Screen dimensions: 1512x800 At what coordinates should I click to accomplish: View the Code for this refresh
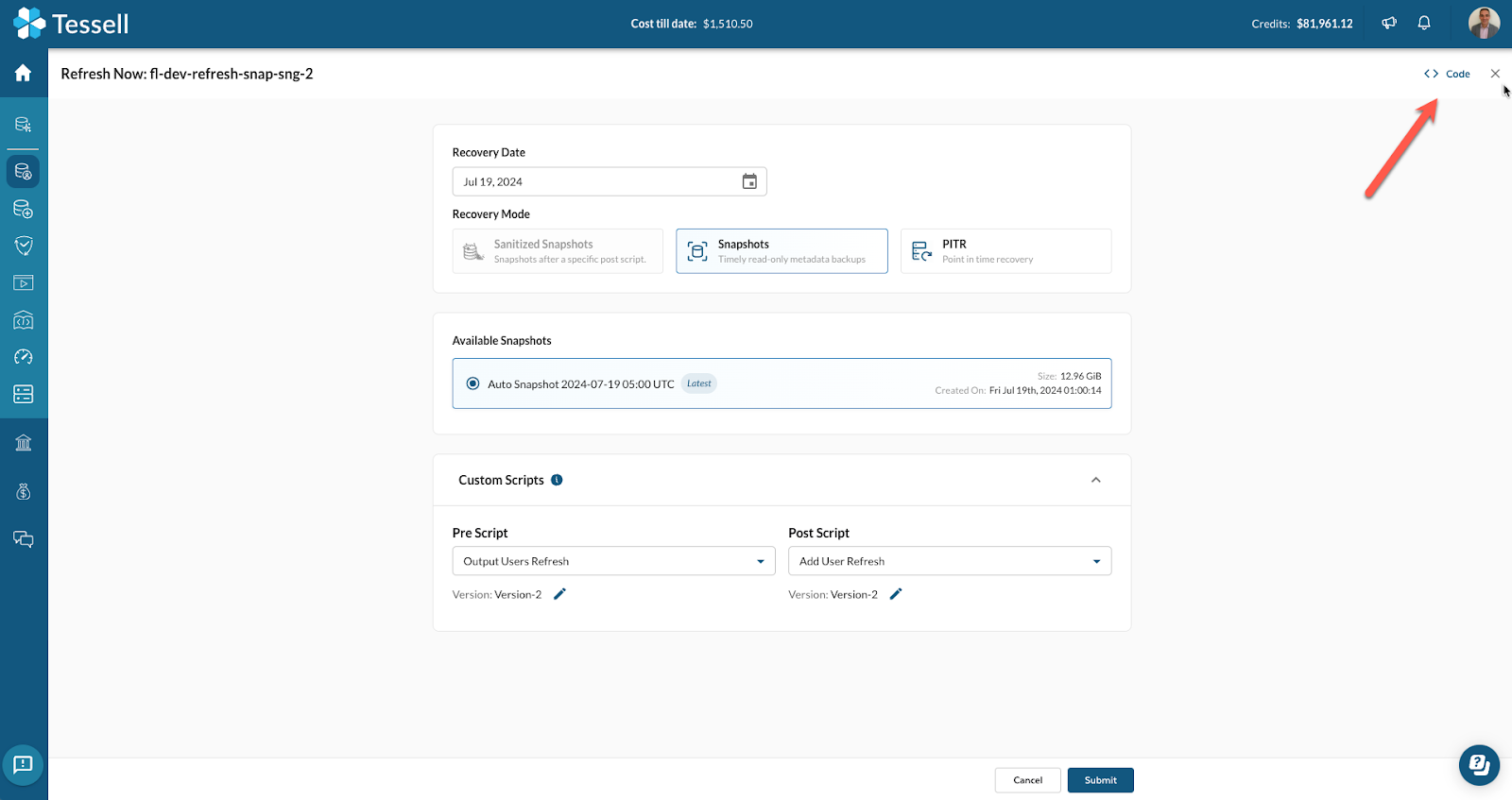1447,74
